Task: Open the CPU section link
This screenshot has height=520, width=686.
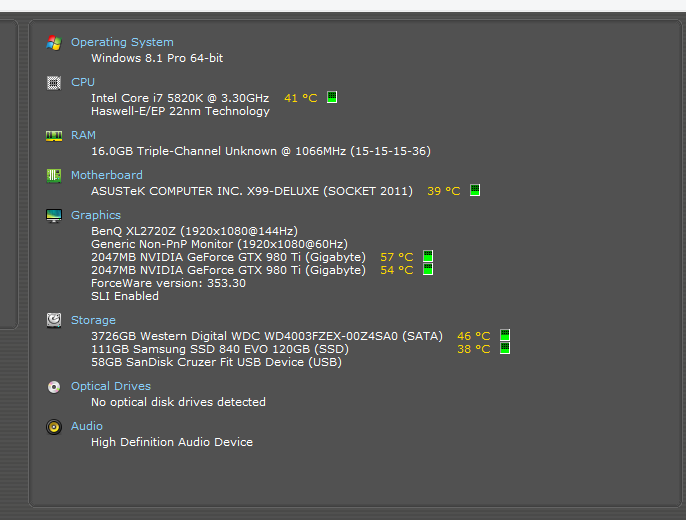Action: [x=83, y=82]
